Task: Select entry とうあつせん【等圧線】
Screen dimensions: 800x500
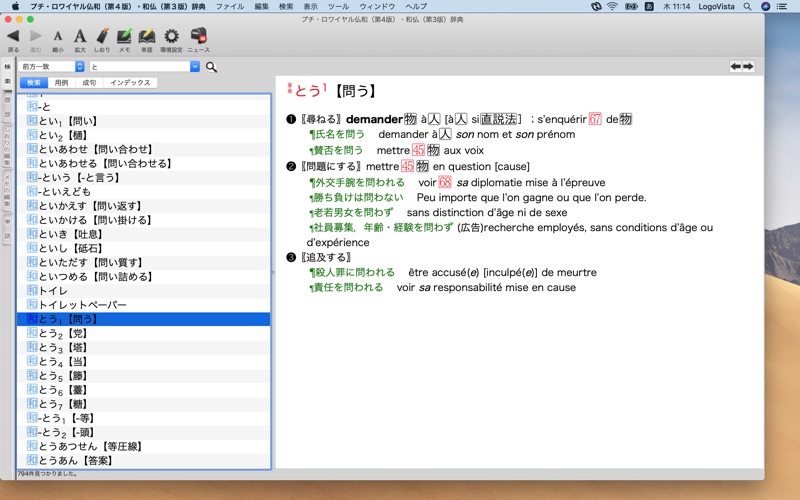Action: (143, 446)
